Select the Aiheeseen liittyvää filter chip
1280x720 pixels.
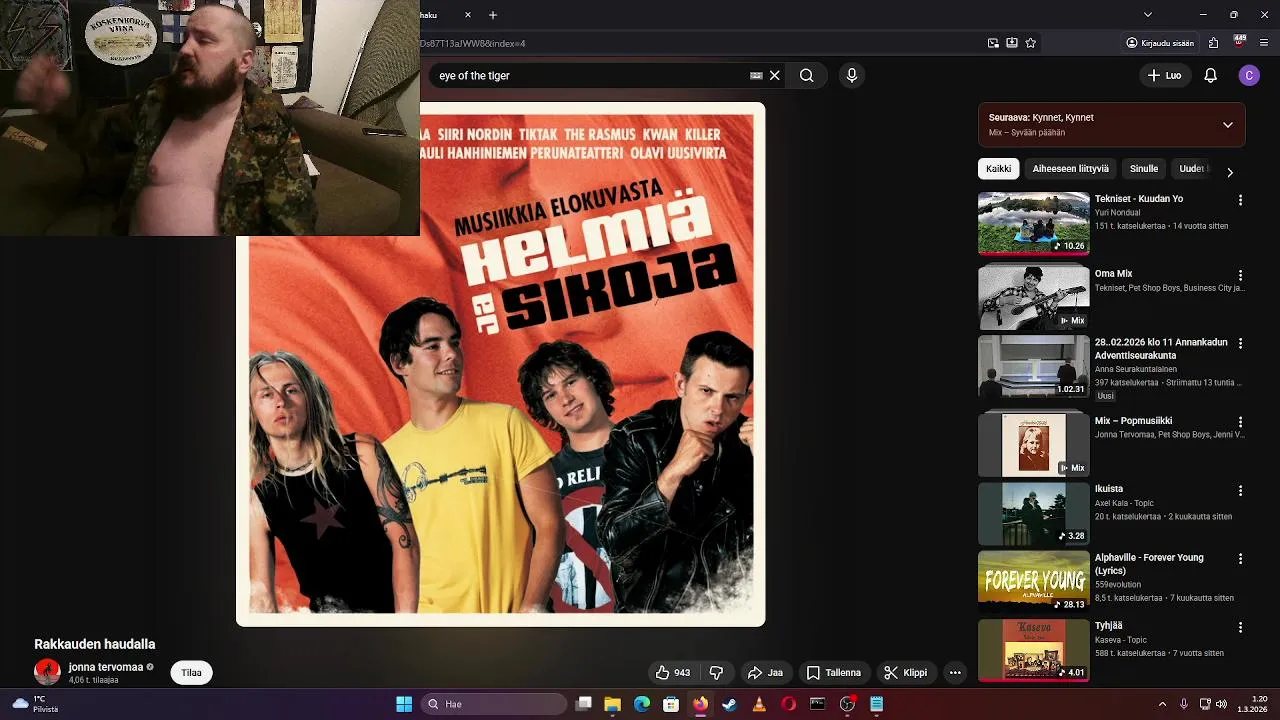tap(1070, 169)
